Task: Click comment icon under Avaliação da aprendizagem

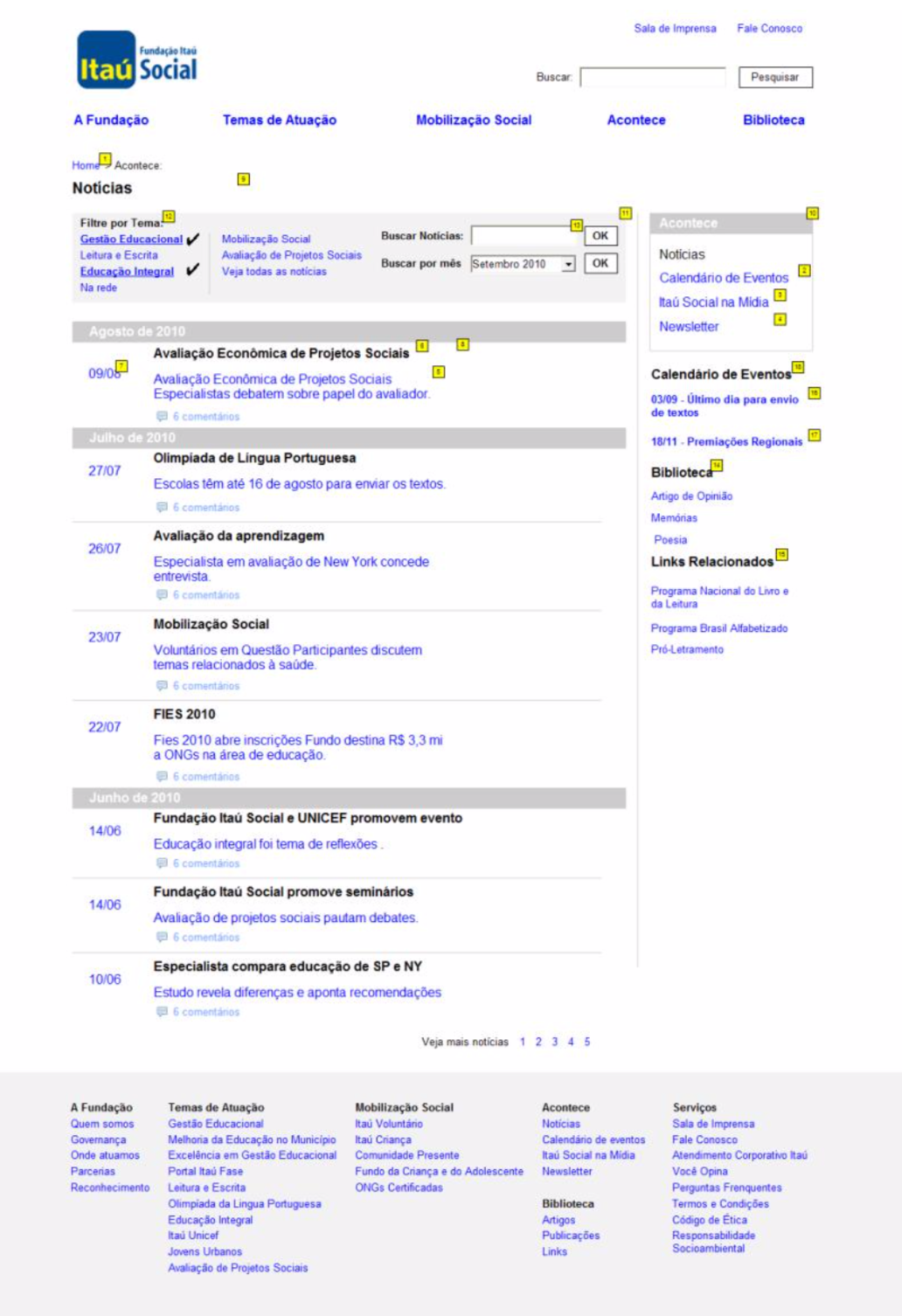Action: click(162, 595)
